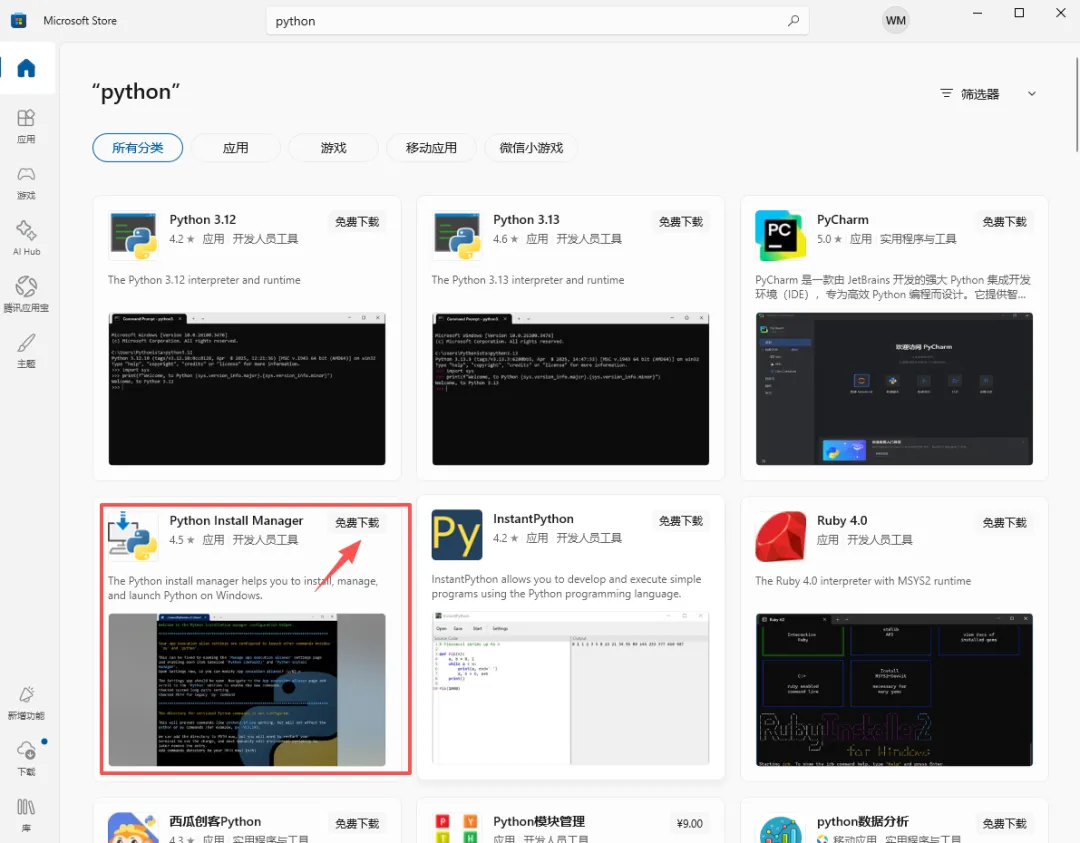Select the 微信小游戏 category tab
The width and height of the screenshot is (1080, 843).
[x=531, y=147]
